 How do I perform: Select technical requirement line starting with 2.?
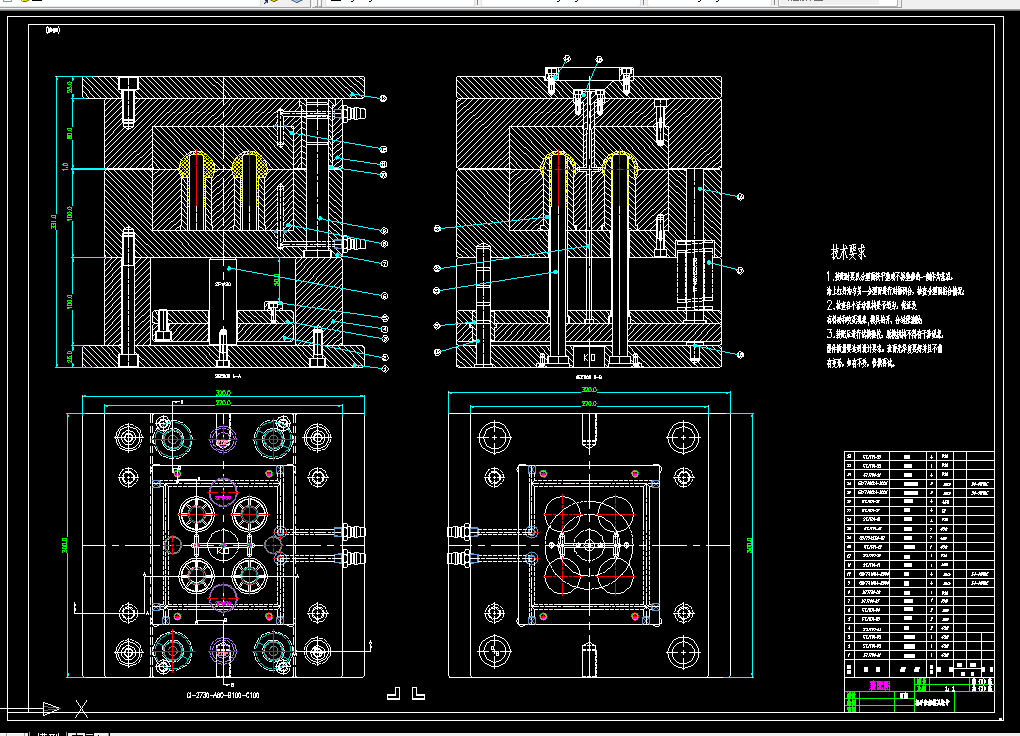point(872,305)
